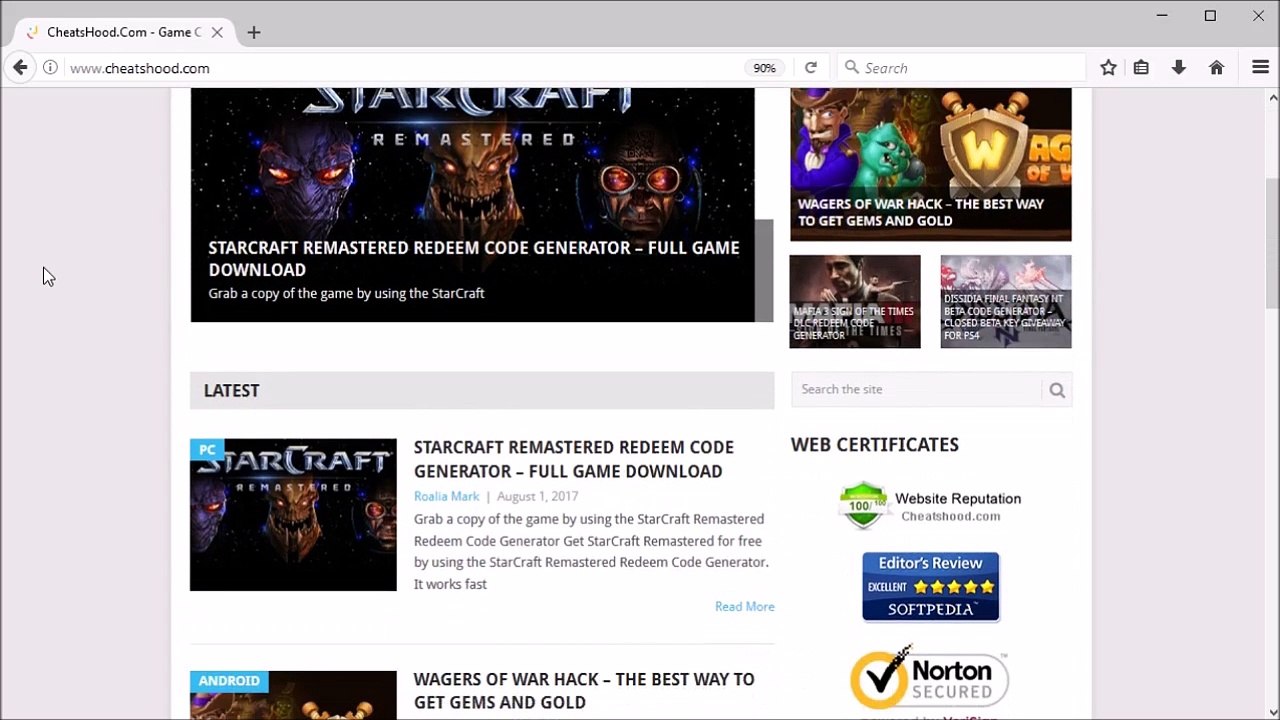
Task: Go back using the browser back arrow
Action: coord(20,68)
